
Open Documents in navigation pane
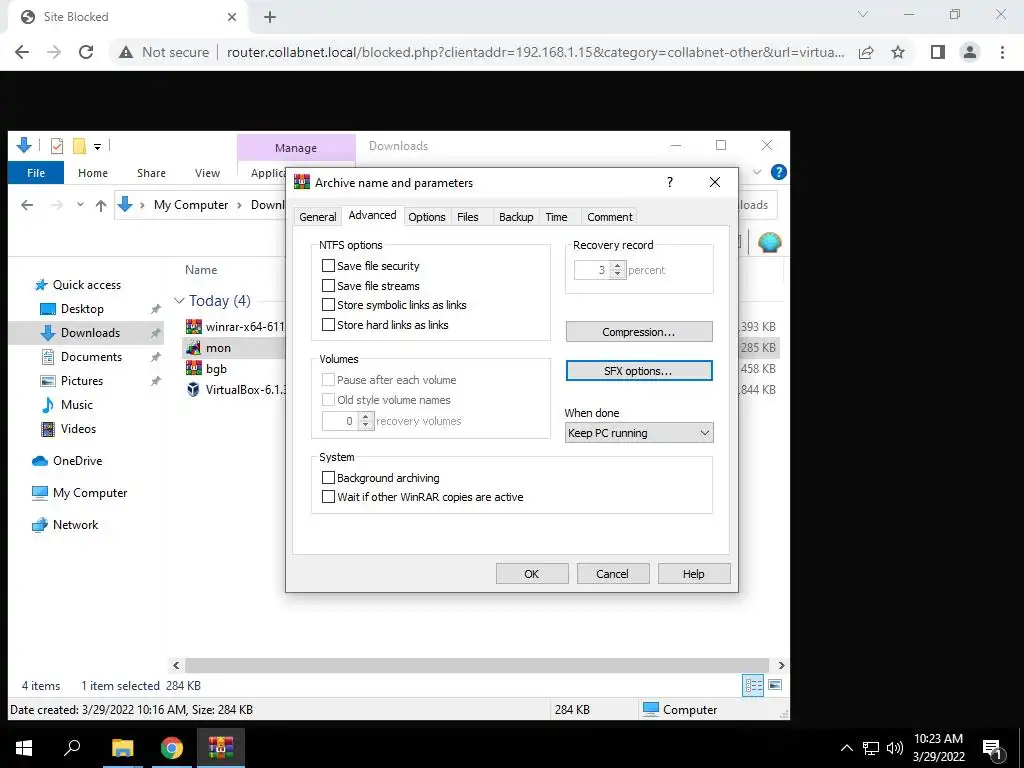pyautogui.click(x=91, y=357)
